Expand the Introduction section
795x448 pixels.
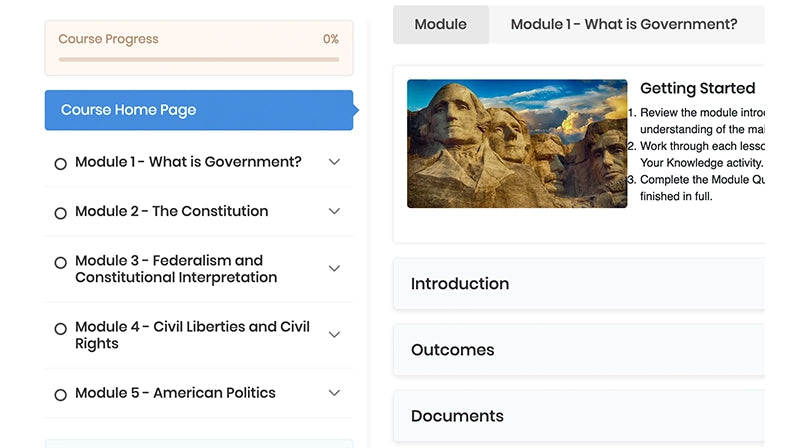tap(580, 284)
